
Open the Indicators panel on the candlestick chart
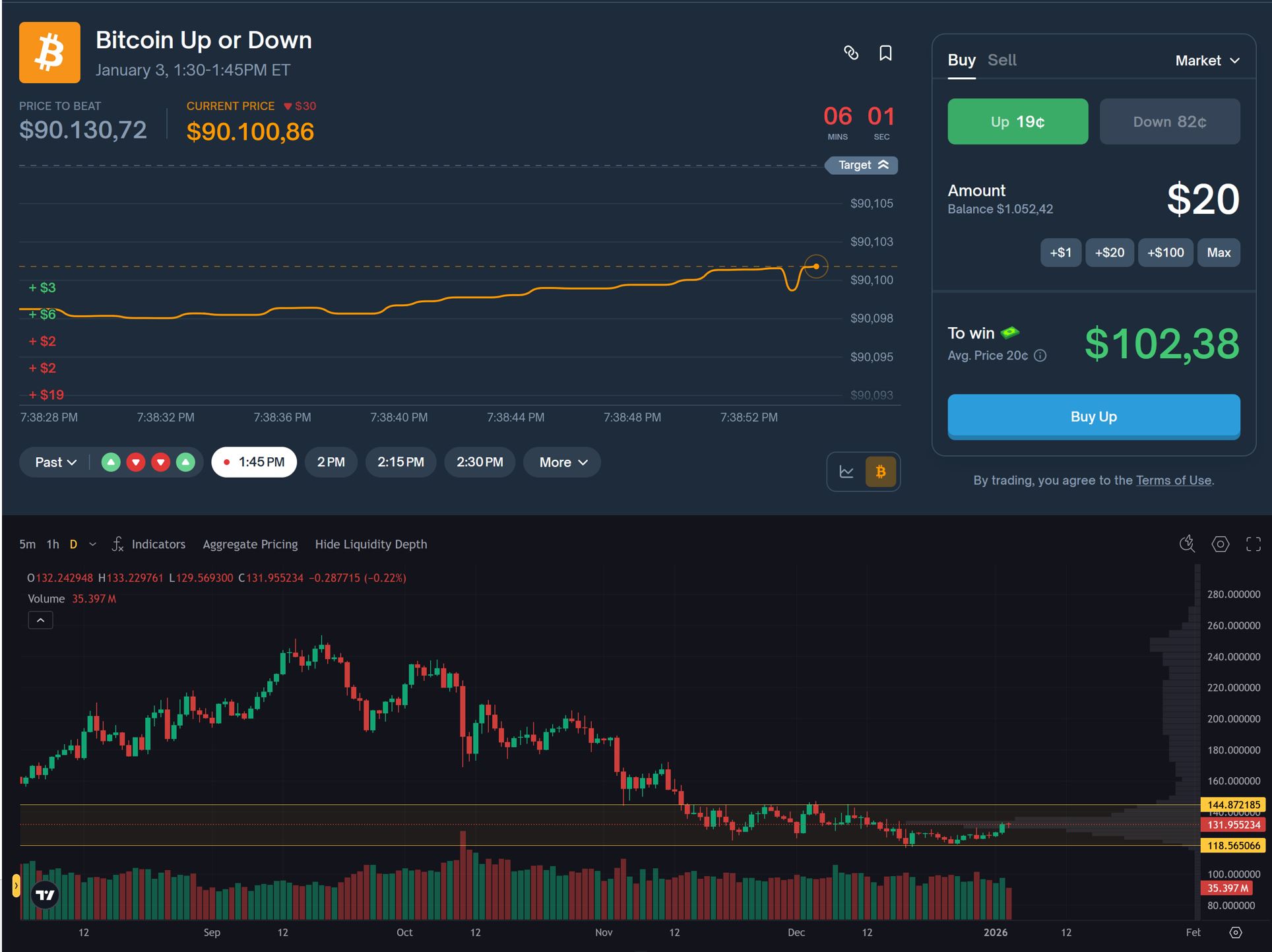coord(157,544)
